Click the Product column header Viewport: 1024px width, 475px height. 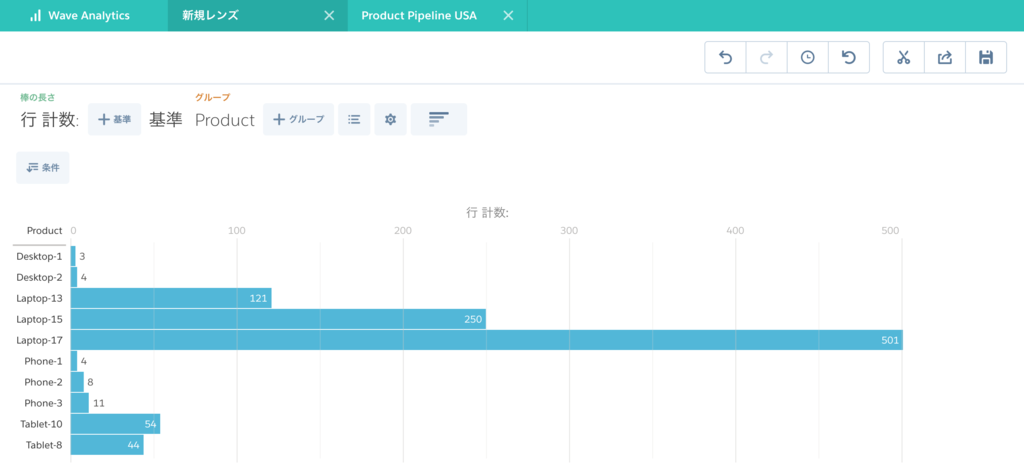point(44,231)
